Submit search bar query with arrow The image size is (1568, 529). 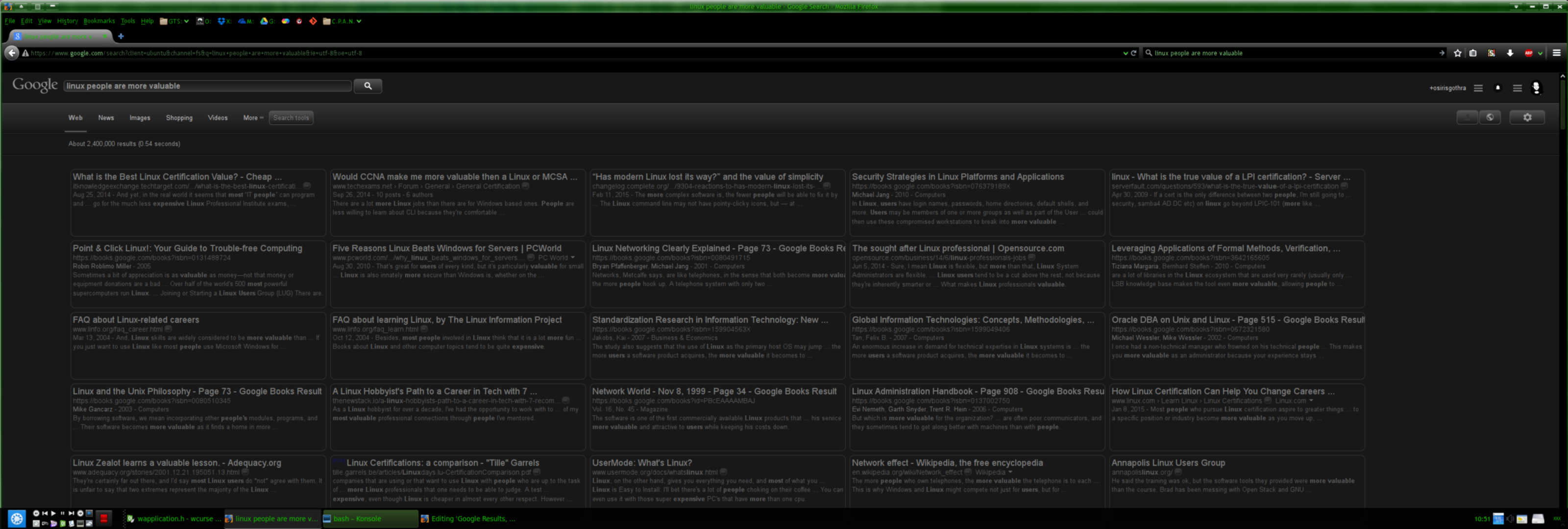1442,53
